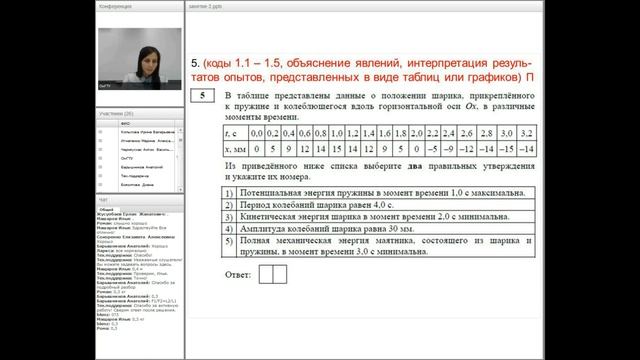The width and height of the screenshot is (640, 360).
Task: Select participant Барышников Анатолий
Action: tap(142, 167)
